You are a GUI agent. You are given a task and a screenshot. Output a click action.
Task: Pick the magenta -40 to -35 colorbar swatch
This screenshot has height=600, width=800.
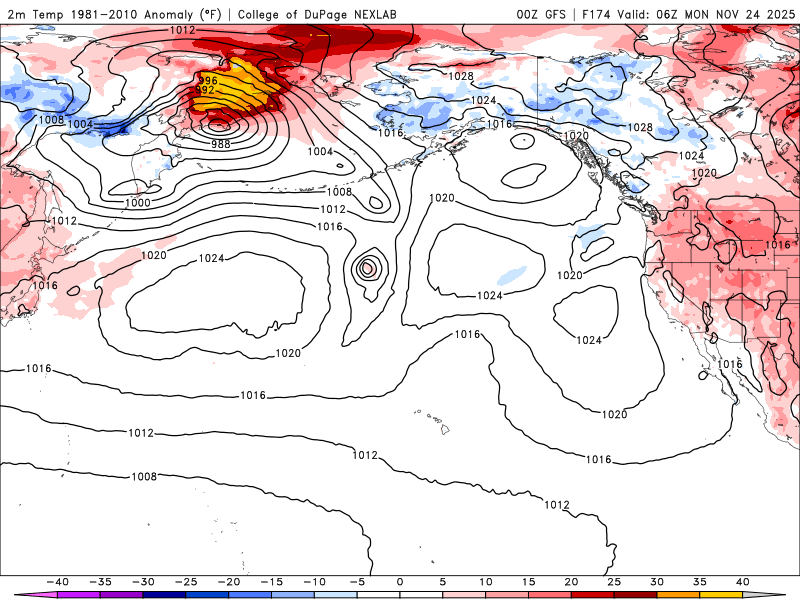click(79, 596)
